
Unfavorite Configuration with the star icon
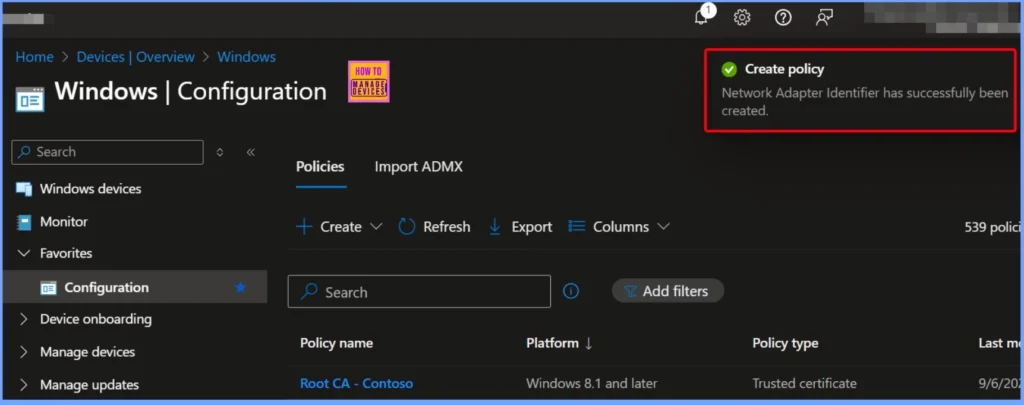click(240, 287)
